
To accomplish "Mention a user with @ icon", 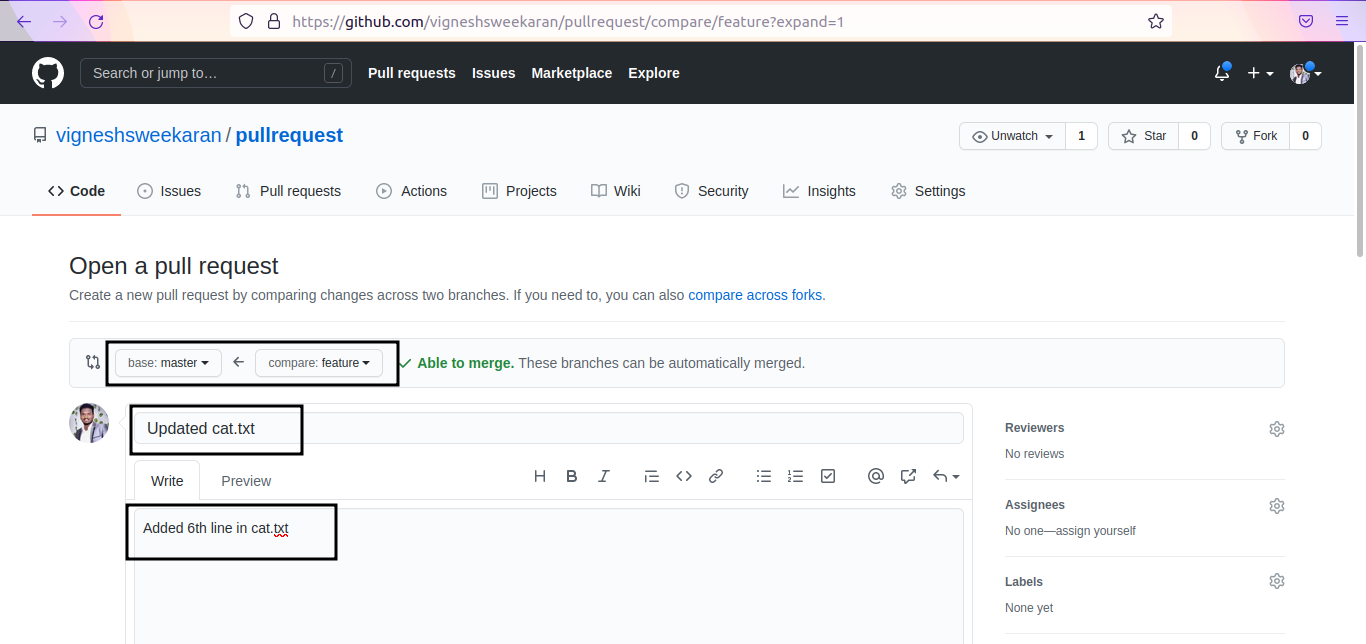I will pyautogui.click(x=876, y=477).
